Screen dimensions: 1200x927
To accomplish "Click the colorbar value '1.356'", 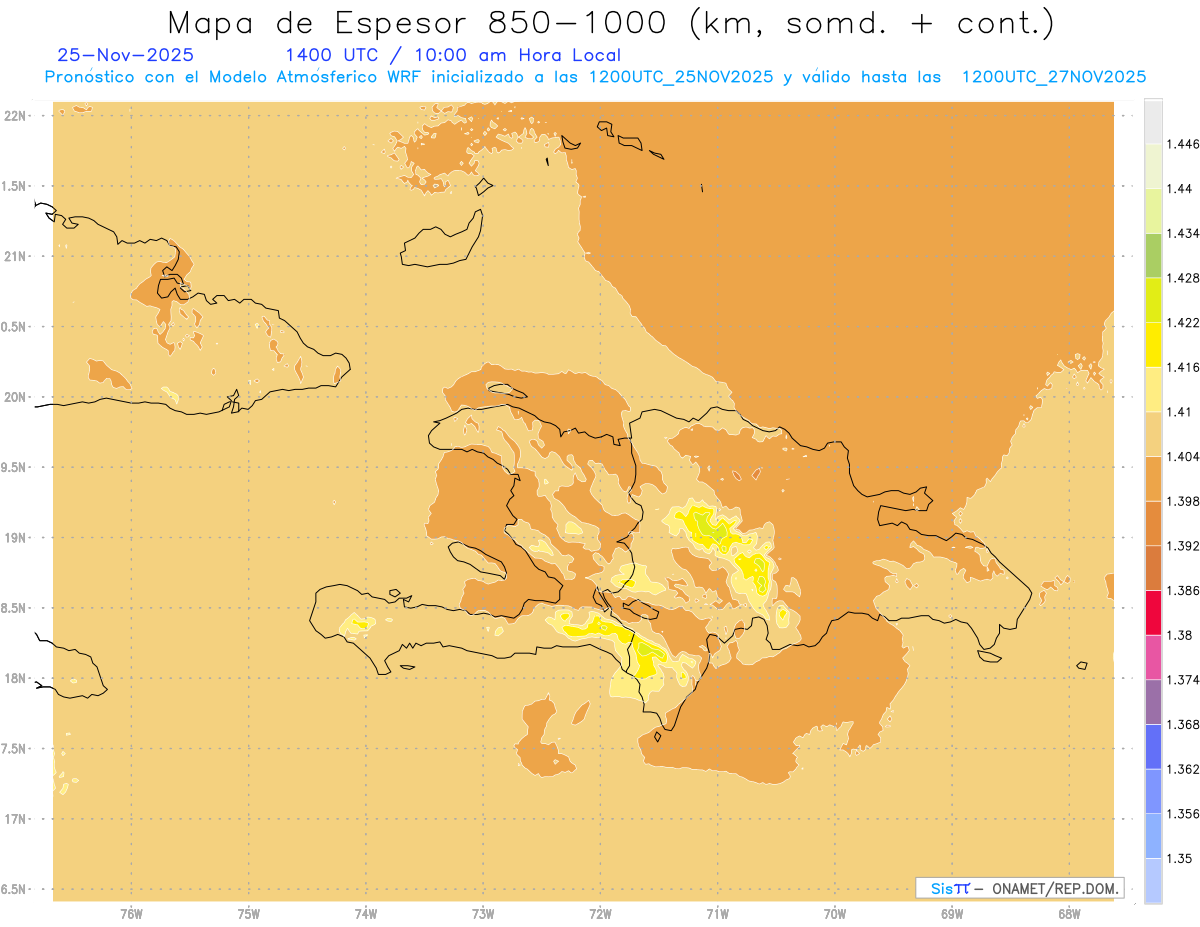I will (x=1182, y=814).
